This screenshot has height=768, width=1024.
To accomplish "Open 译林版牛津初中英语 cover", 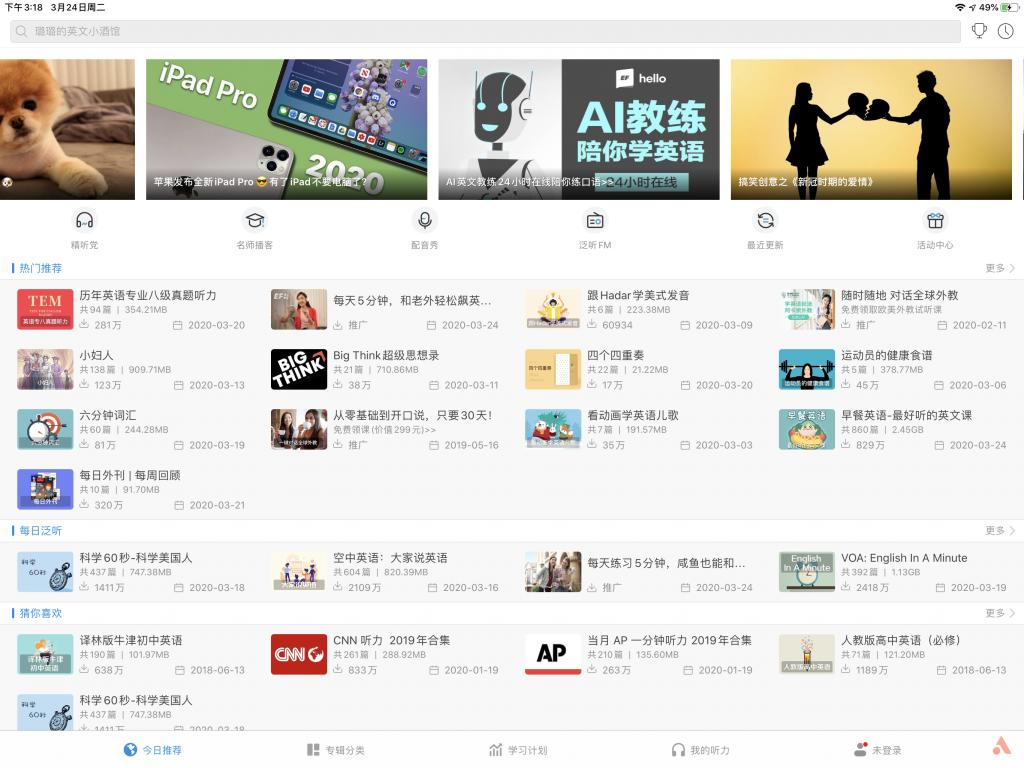I will (x=45, y=654).
